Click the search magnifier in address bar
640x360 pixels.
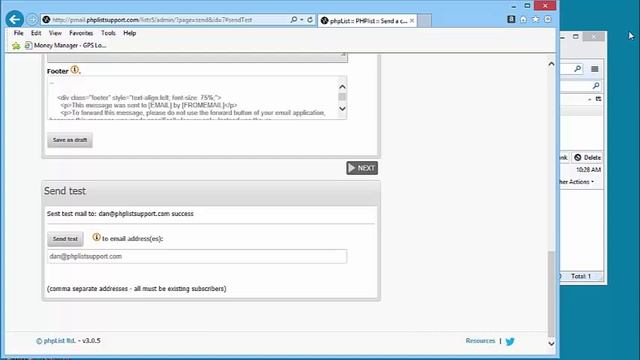point(293,19)
